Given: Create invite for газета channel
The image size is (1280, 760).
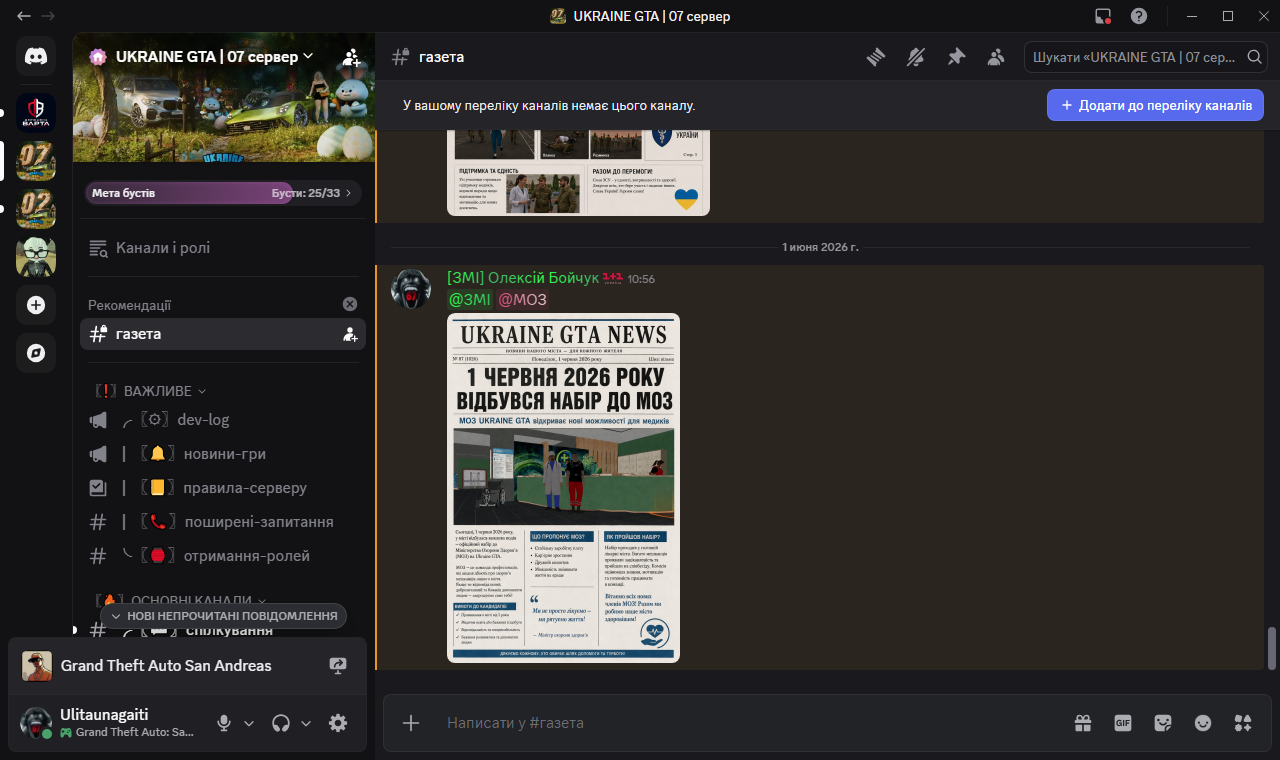Looking at the screenshot, I should click(x=351, y=334).
